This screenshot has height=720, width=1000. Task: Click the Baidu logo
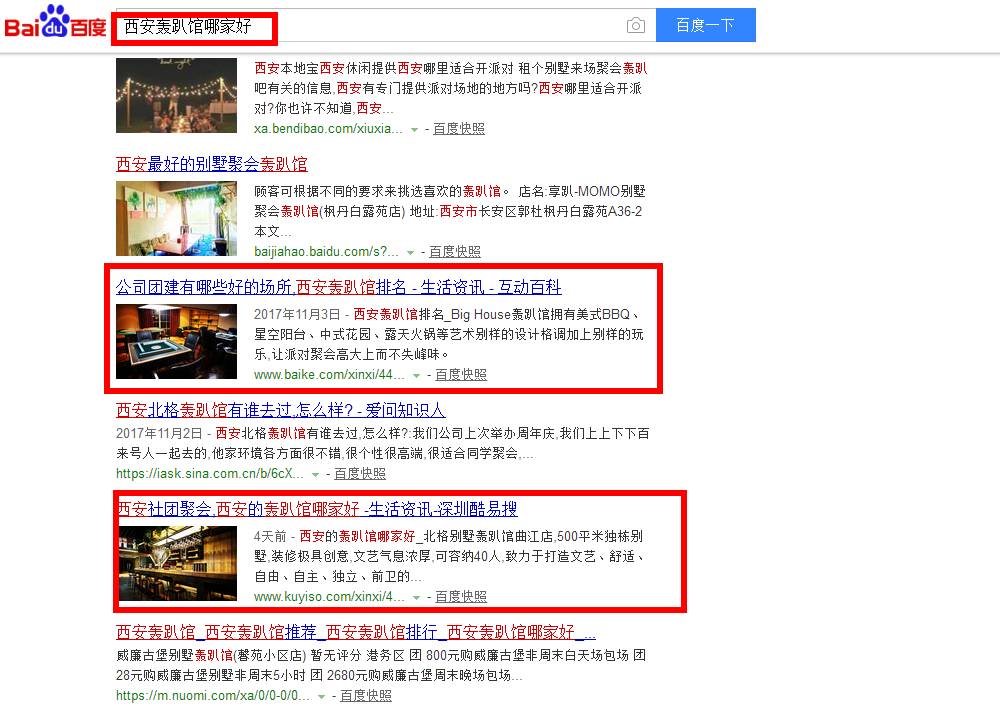coord(55,22)
